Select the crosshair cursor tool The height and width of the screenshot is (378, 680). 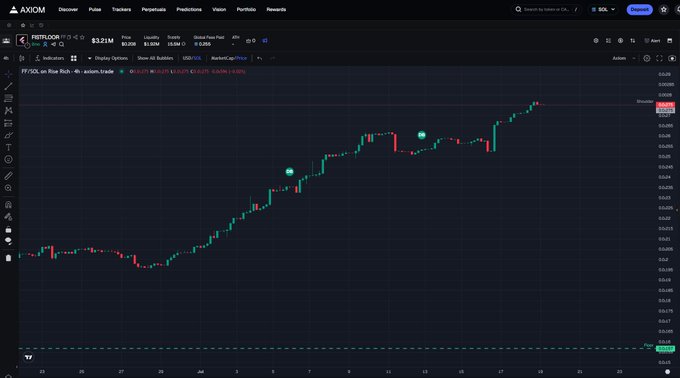(8, 74)
